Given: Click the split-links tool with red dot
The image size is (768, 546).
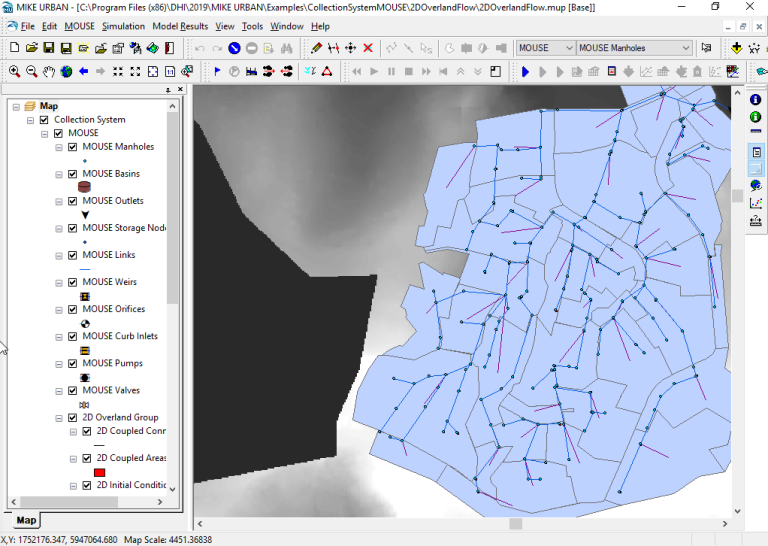Looking at the screenshot, I should pos(334,47).
